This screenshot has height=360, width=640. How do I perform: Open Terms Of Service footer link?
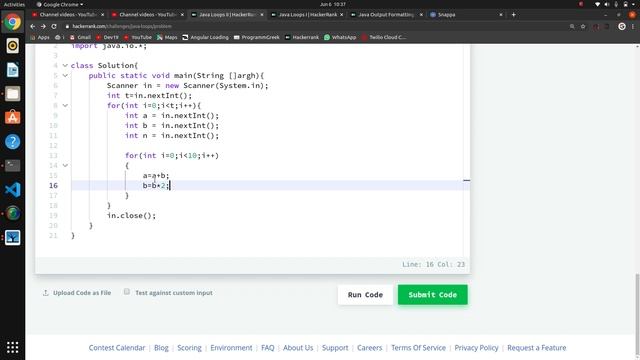418,348
